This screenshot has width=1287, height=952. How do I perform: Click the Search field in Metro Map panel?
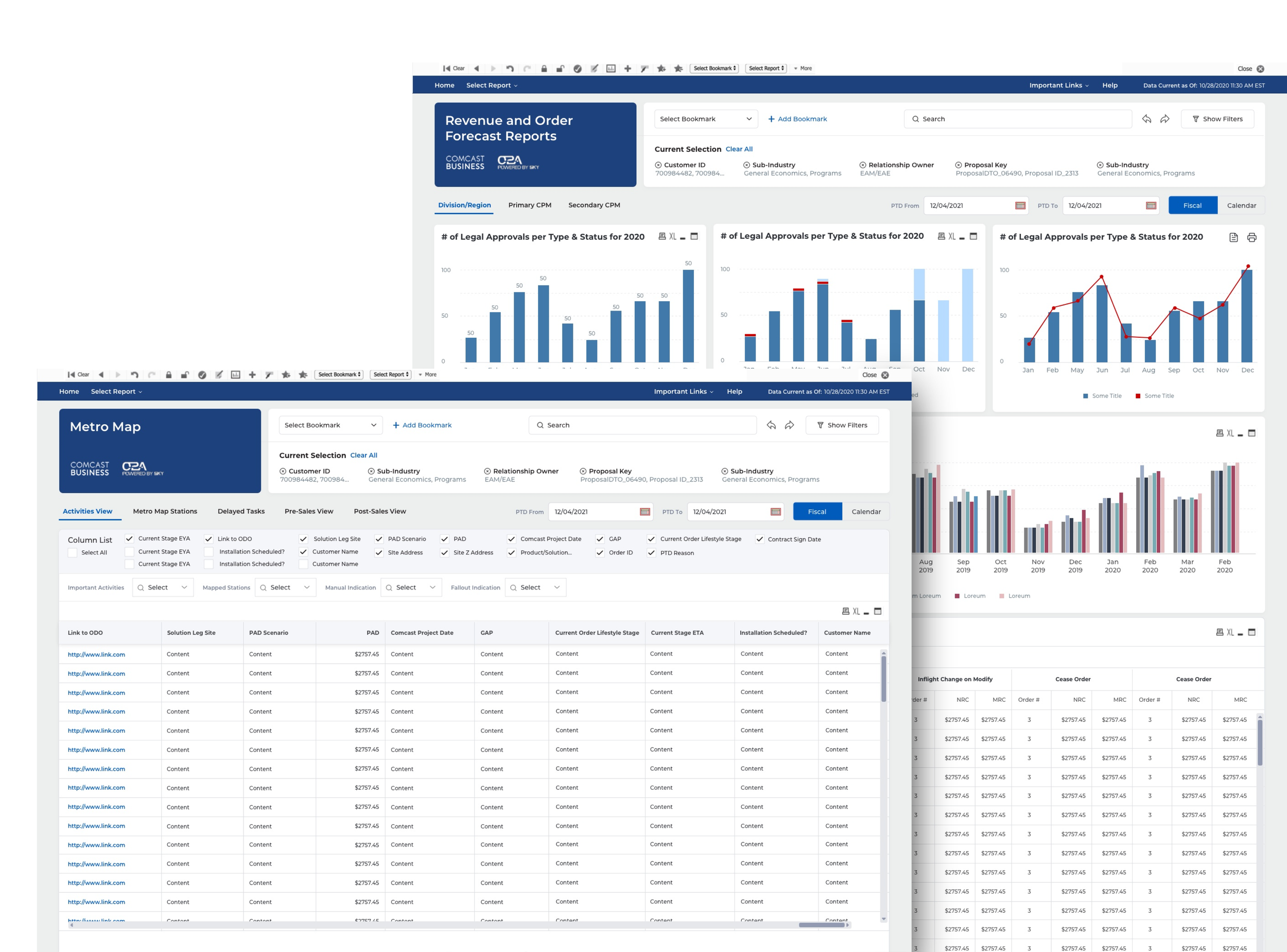tap(642, 425)
